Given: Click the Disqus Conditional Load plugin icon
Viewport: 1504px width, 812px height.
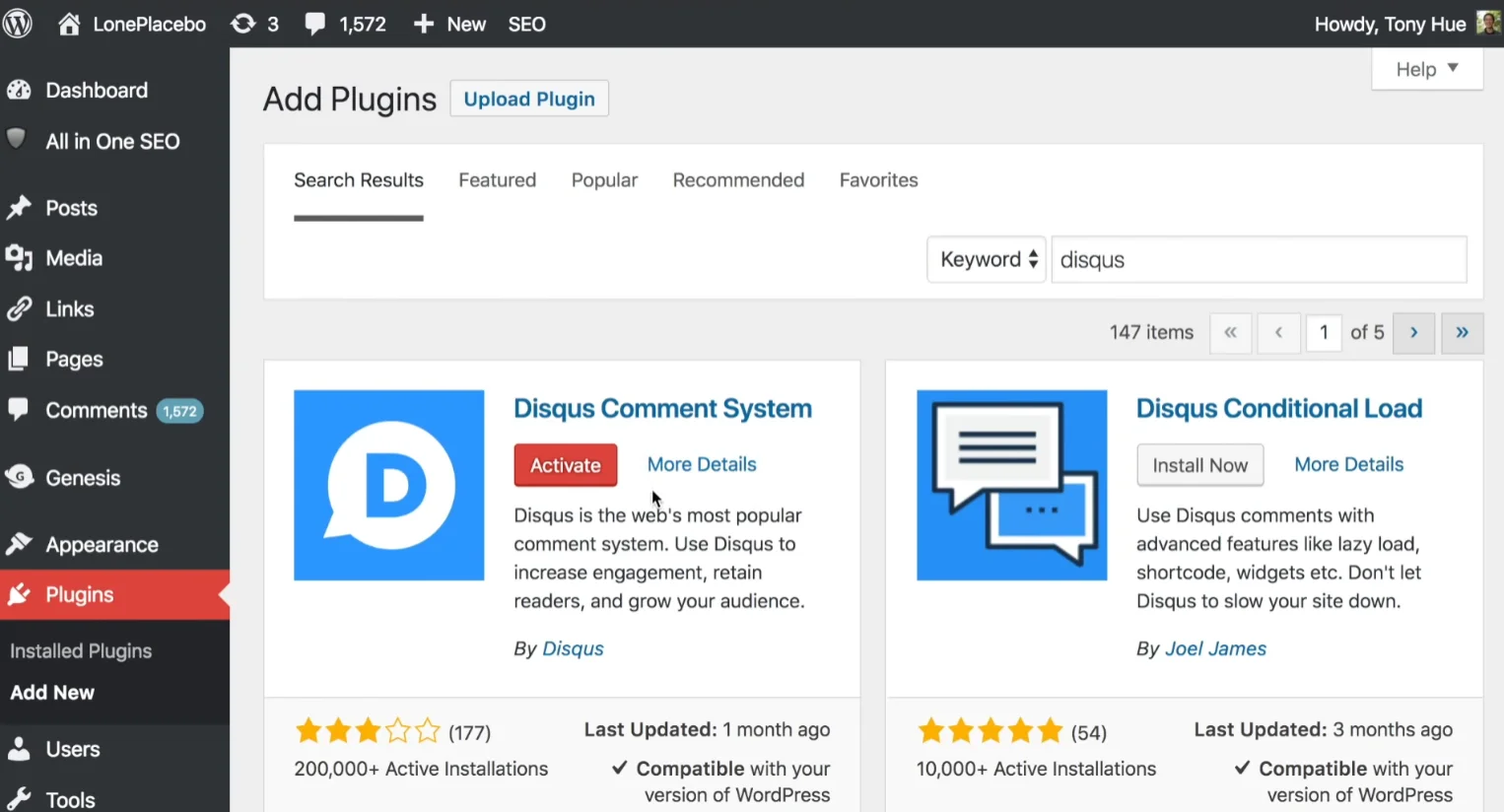Looking at the screenshot, I should [1011, 485].
